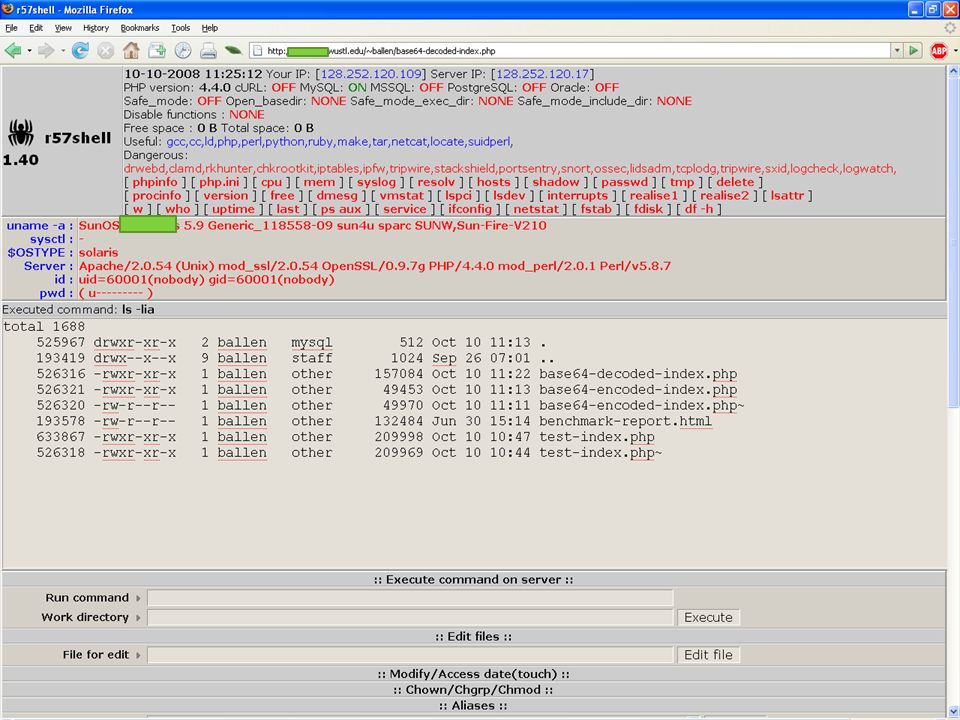Click the Edit file button
960x720 pixels.
tap(708, 654)
